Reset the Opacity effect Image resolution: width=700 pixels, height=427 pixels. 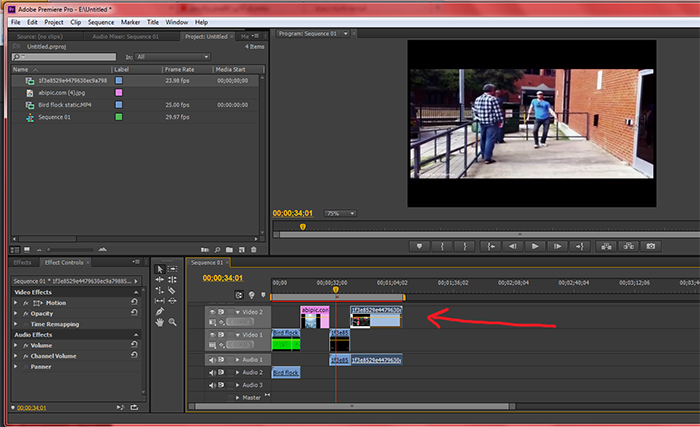tap(134, 313)
